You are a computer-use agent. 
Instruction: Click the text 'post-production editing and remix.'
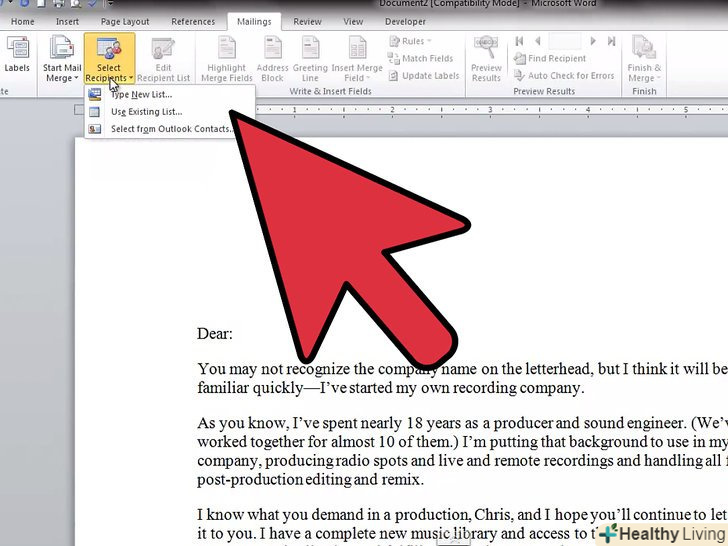pos(310,479)
